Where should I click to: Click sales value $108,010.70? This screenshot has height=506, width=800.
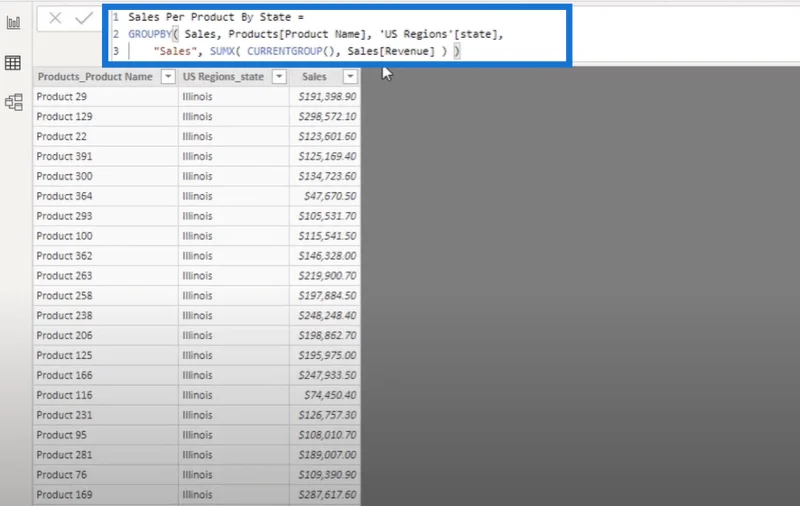point(328,435)
